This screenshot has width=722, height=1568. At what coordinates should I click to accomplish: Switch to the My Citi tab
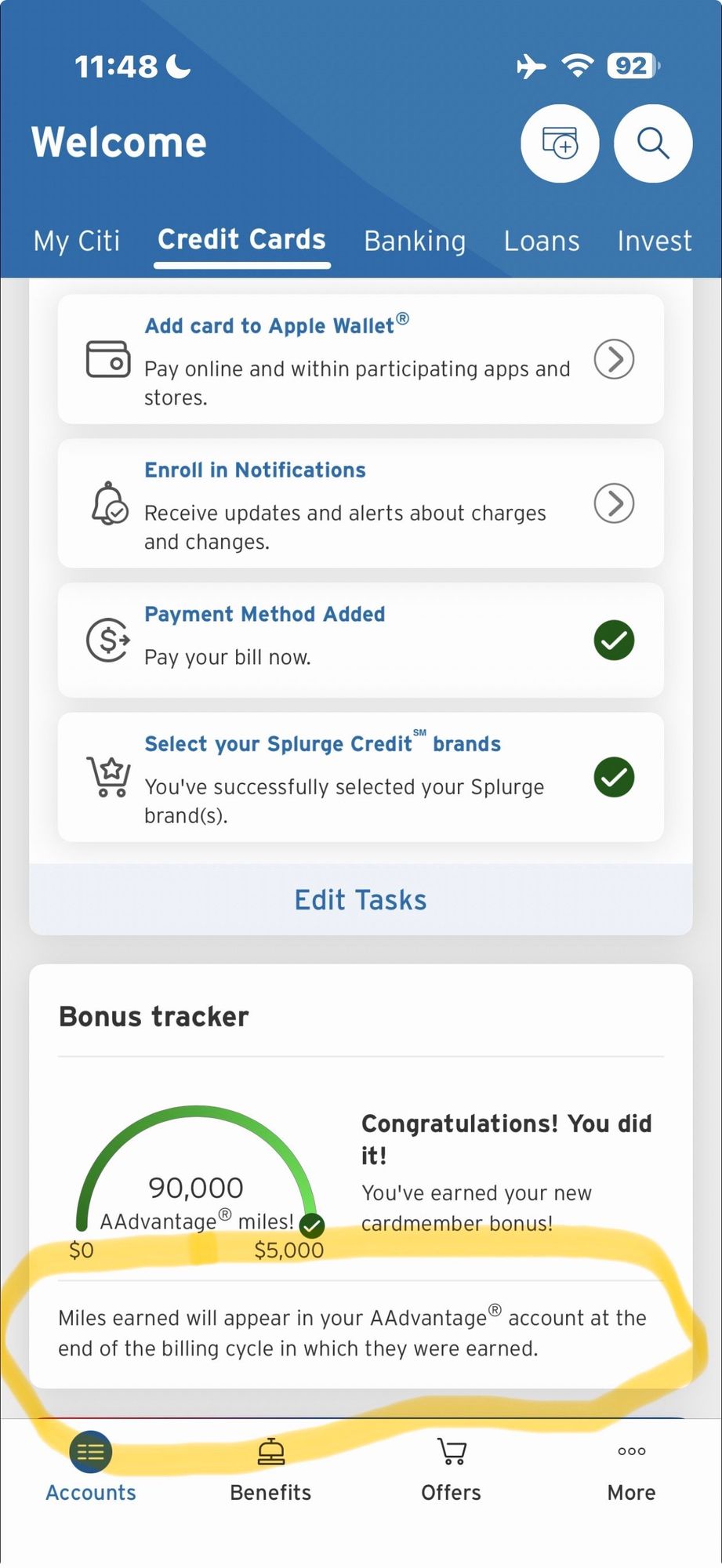click(x=77, y=241)
